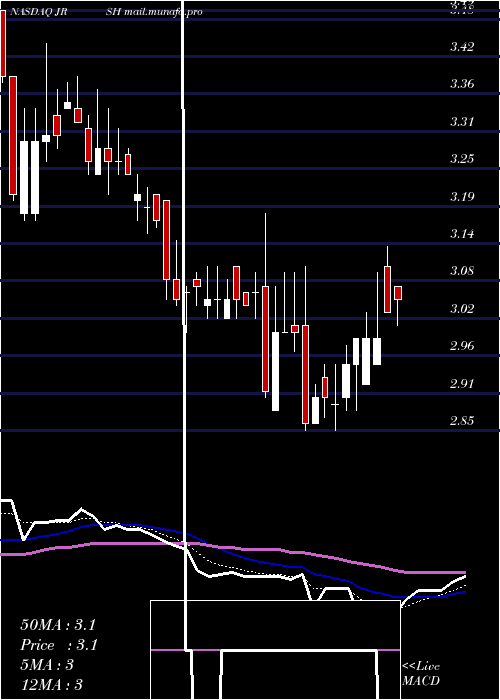This screenshot has height=700, width=500.
Task: Click the 12MA : 3 legend text
Action: click(52, 684)
